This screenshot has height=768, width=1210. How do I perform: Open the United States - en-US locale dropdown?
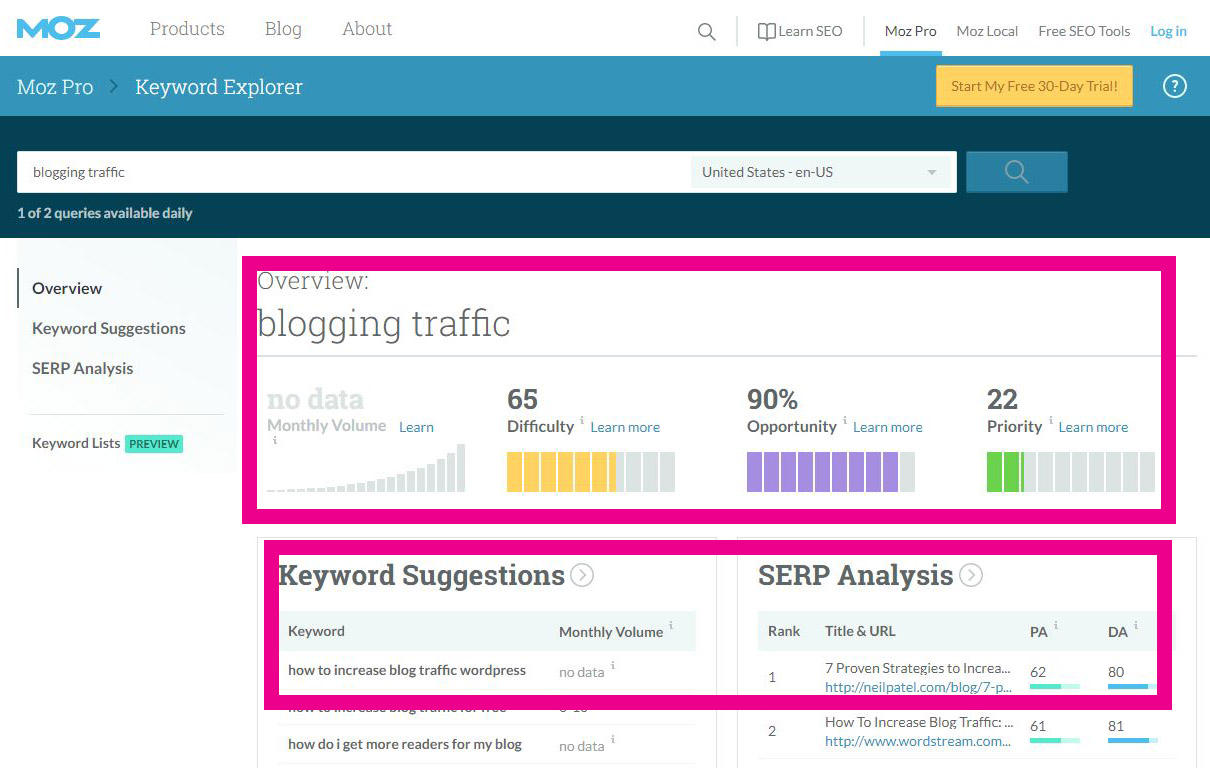tap(820, 172)
